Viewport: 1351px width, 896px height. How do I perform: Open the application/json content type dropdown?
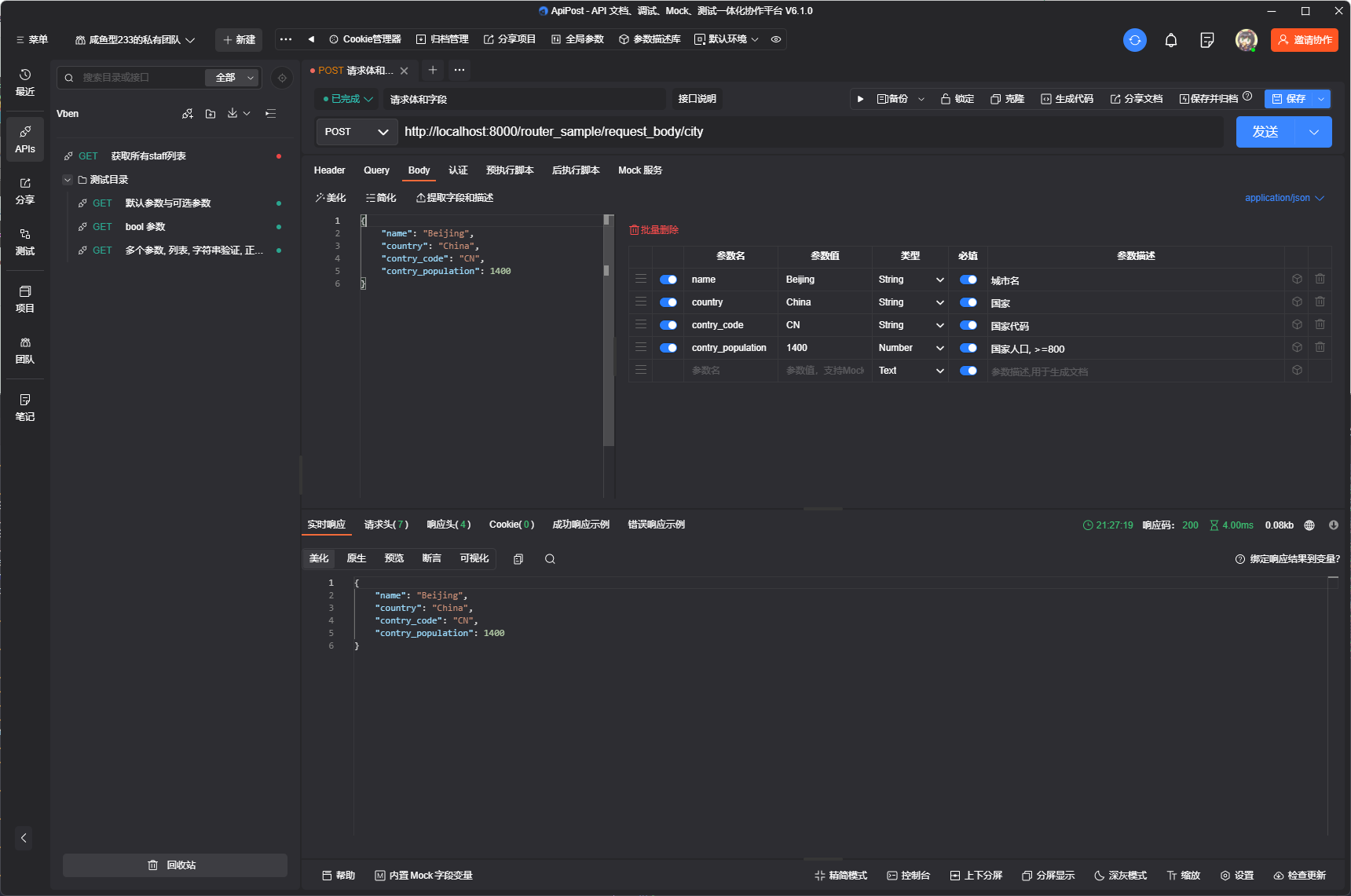(1284, 198)
